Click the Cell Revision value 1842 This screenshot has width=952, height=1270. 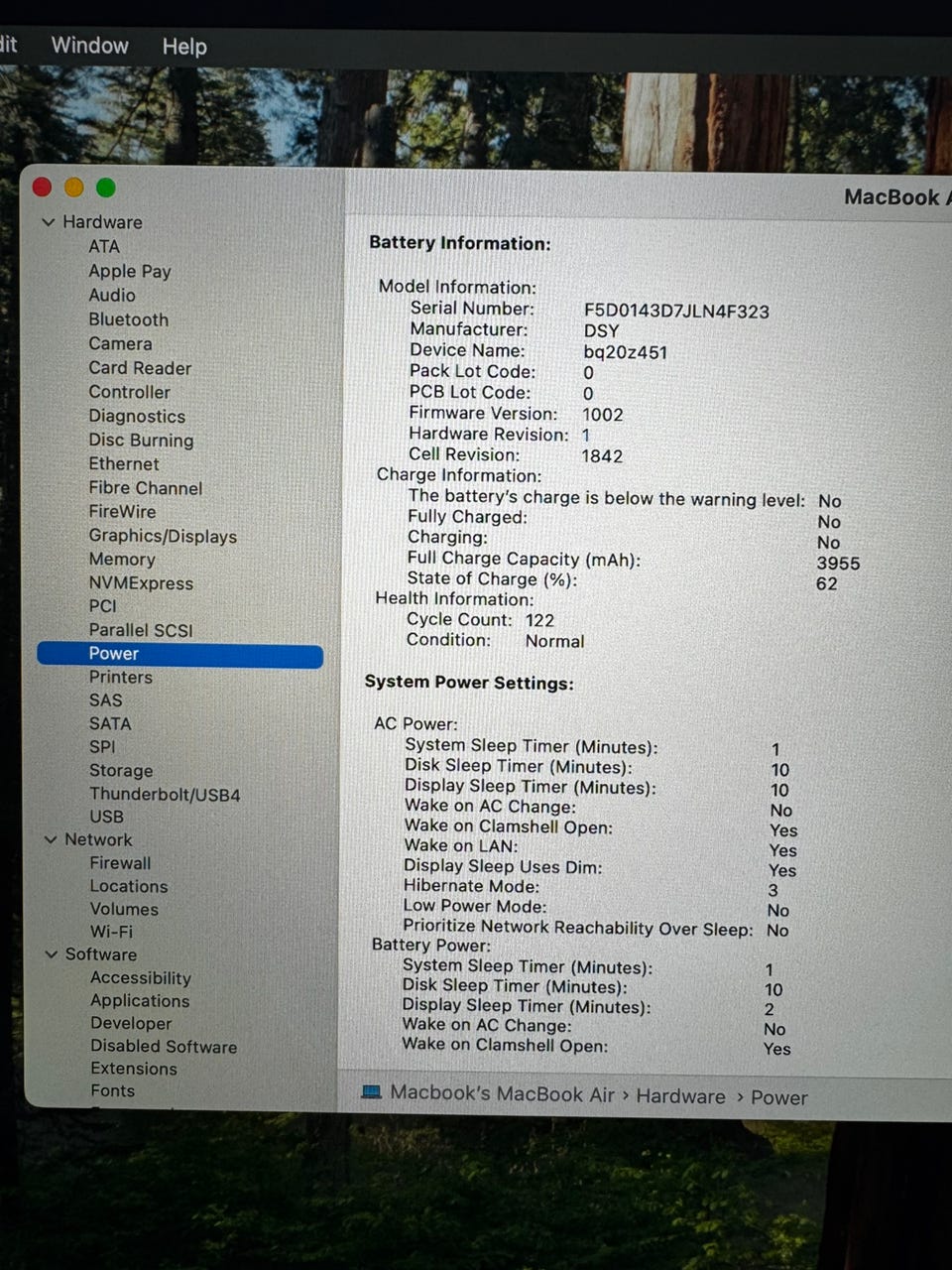[x=602, y=456]
